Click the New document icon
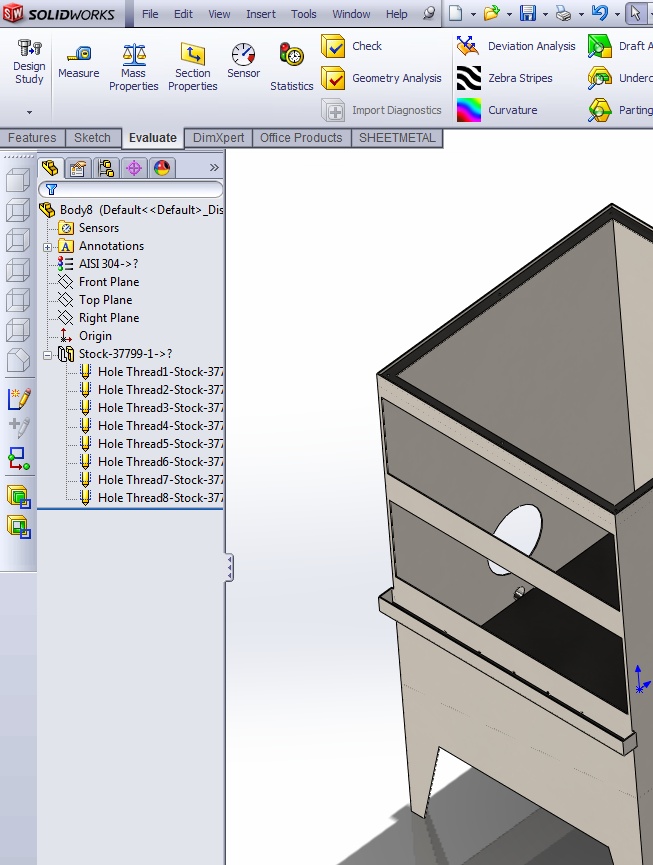The image size is (653, 865). [x=456, y=13]
